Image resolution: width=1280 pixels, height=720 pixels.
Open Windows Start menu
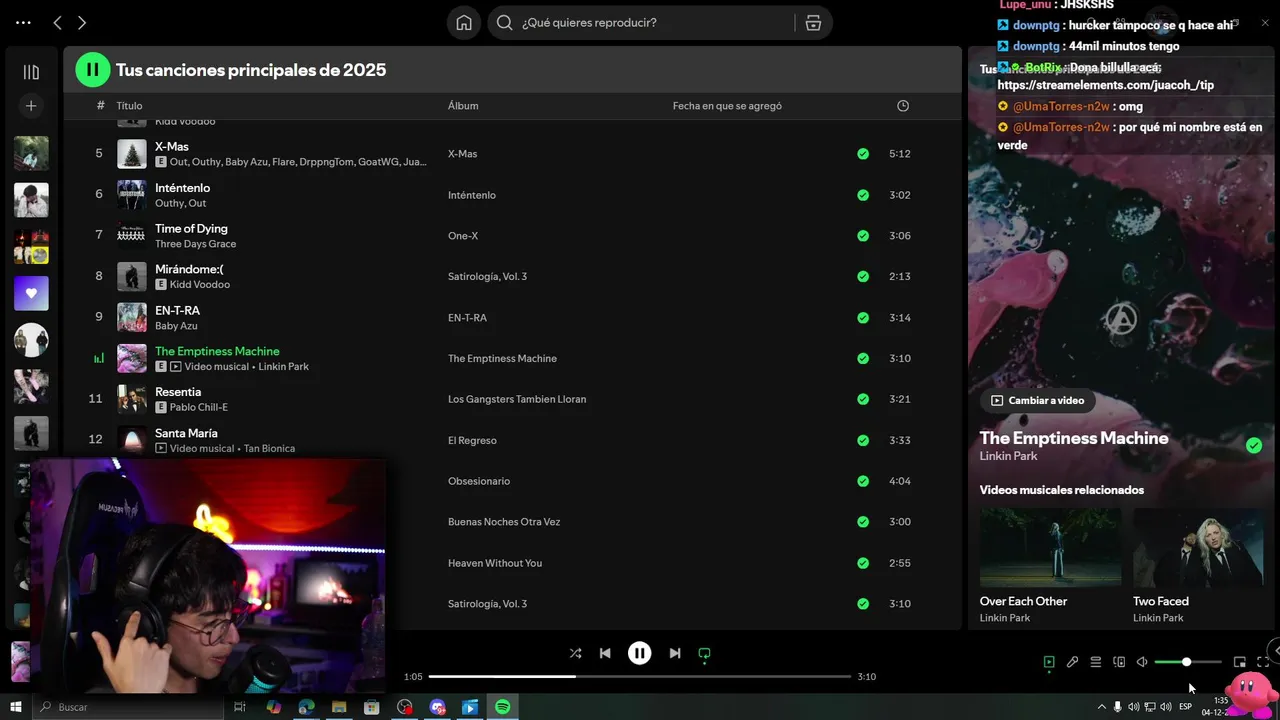pyautogui.click(x=16, y=707)
